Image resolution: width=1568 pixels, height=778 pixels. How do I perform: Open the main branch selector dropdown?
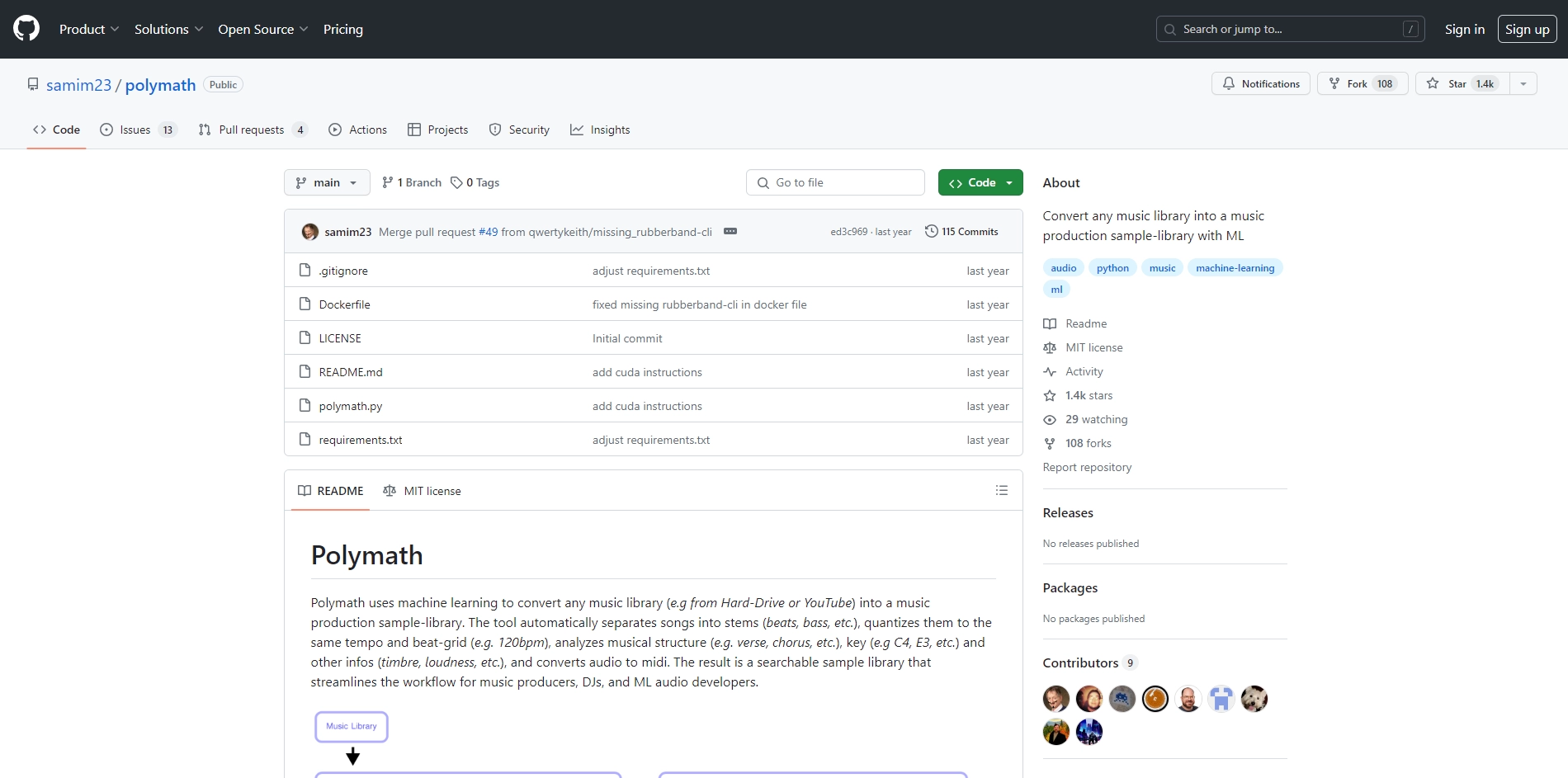tap(327, 182)
